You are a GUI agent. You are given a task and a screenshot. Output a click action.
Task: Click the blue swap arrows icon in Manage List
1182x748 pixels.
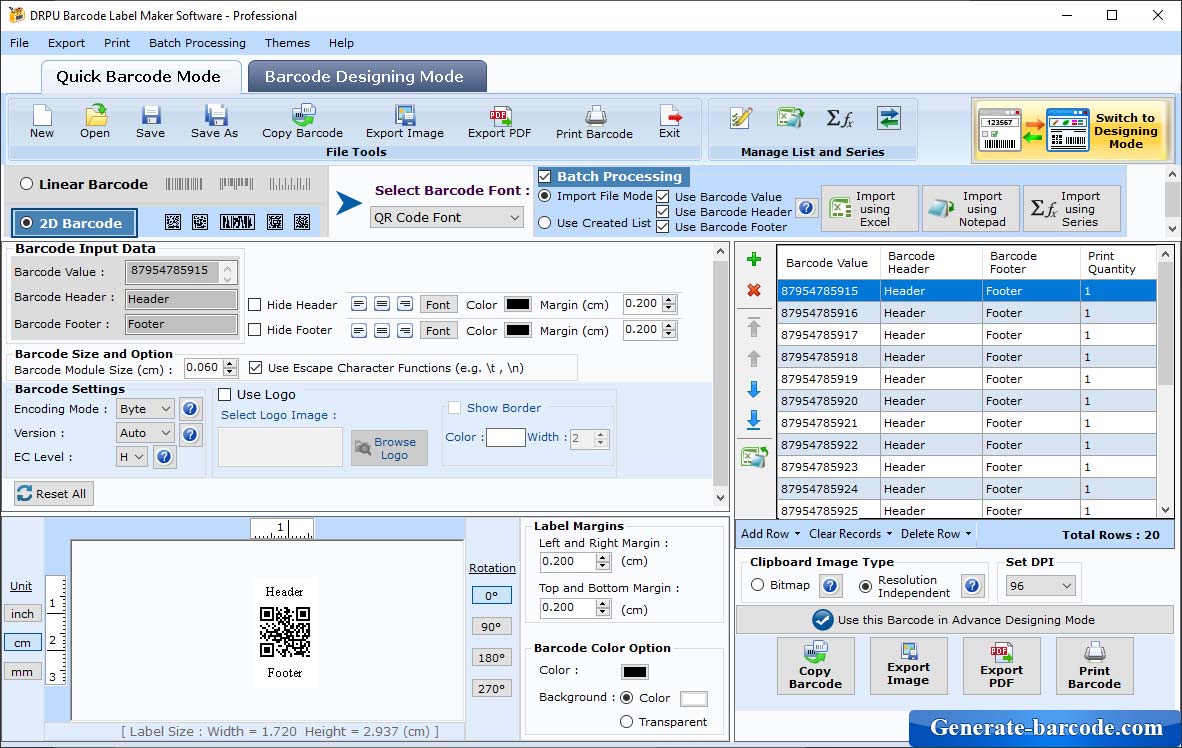point(889,118)
